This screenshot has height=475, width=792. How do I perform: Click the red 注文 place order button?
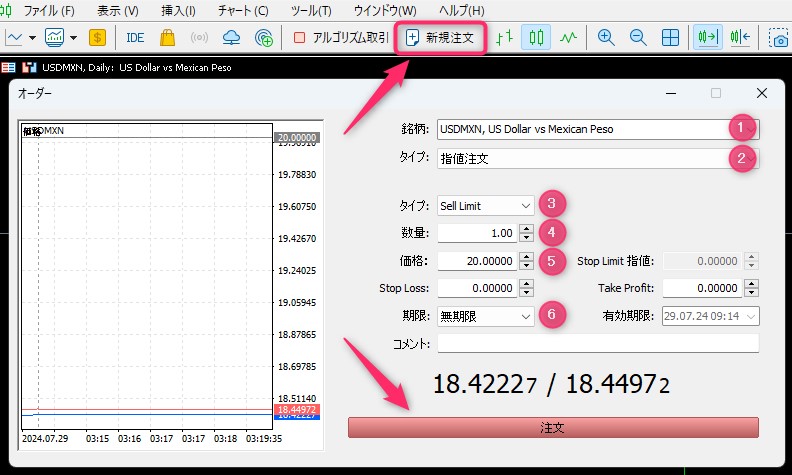(553, 428)
